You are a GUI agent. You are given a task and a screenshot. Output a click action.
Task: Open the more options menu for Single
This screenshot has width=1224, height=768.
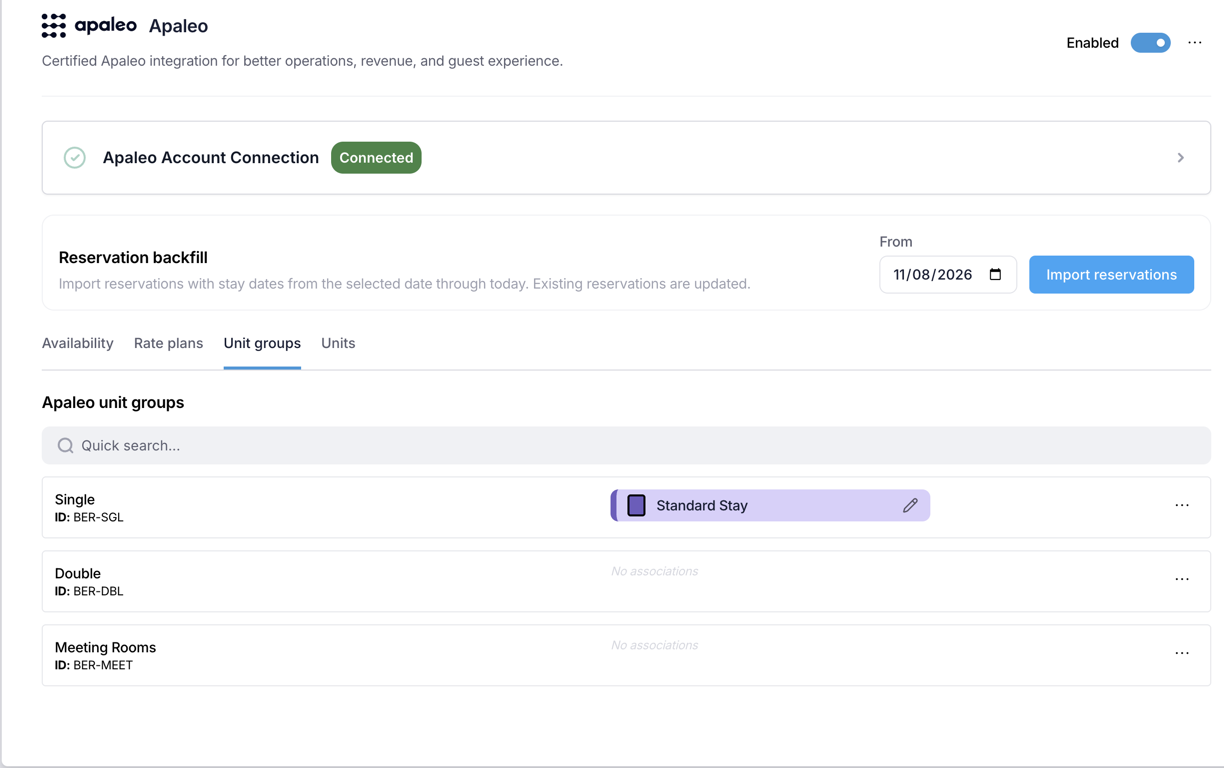[x=1182, y=506]
